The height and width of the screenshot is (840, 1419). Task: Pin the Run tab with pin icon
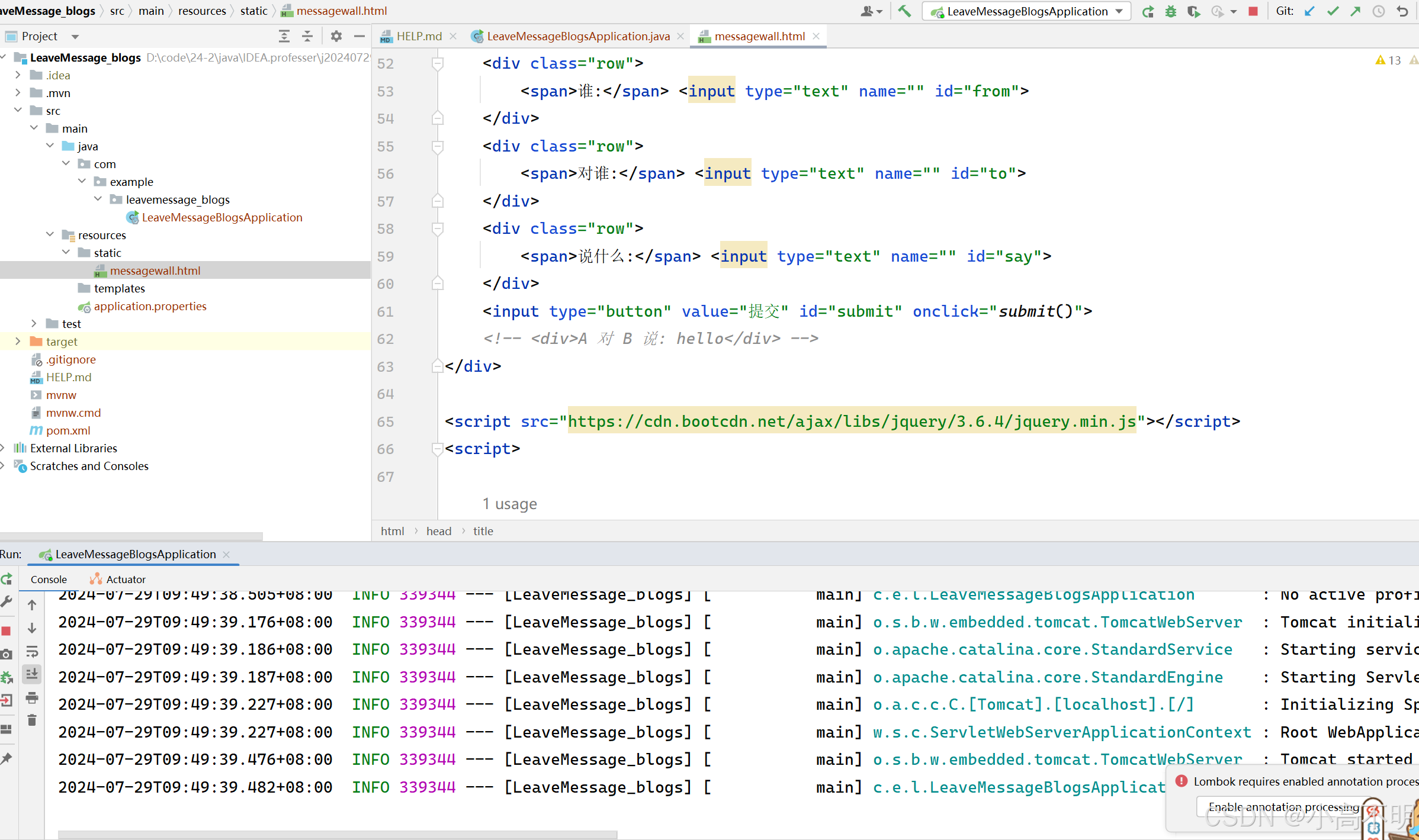click(7, 758)
